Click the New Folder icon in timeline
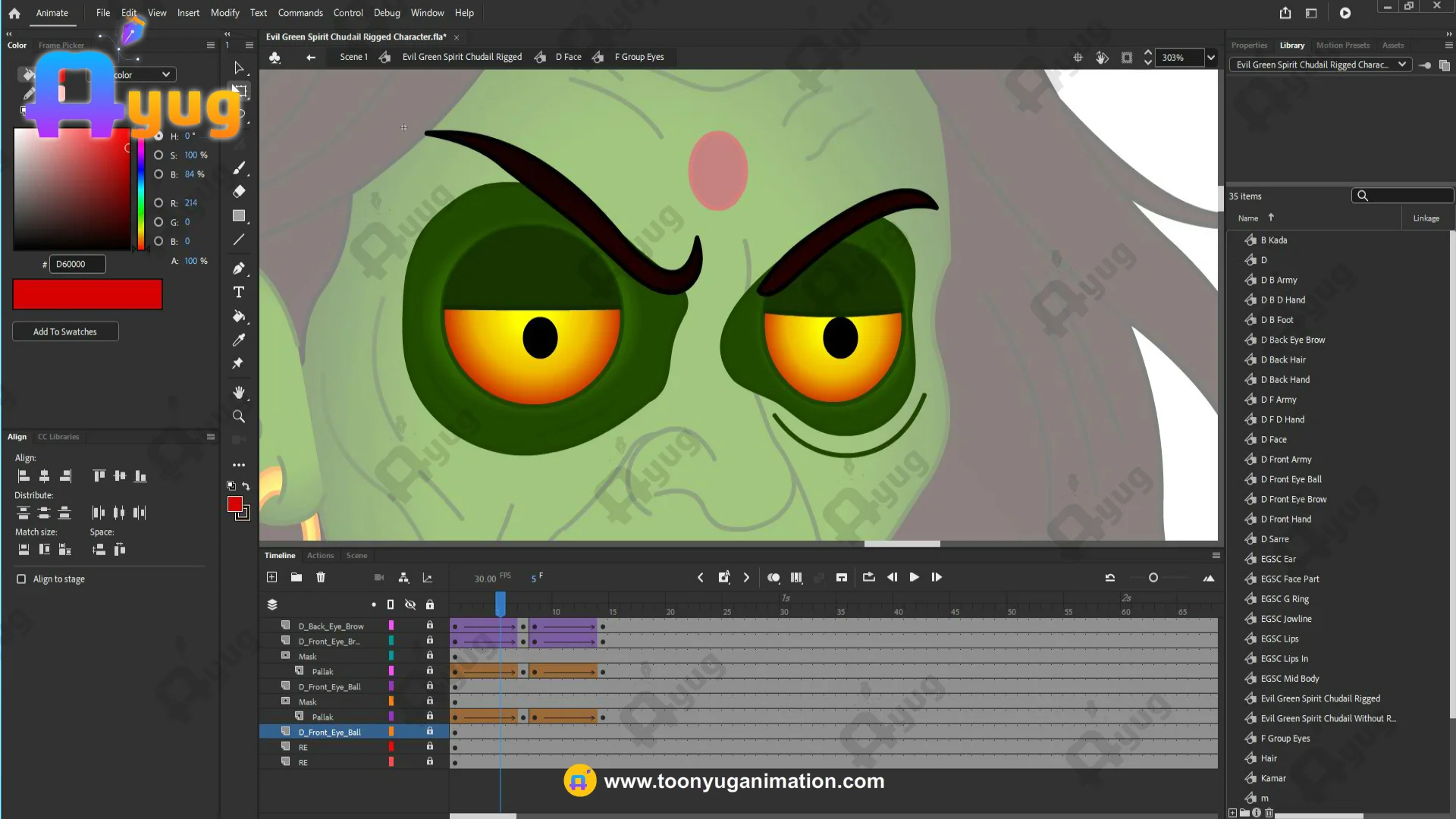 point(297,577)
